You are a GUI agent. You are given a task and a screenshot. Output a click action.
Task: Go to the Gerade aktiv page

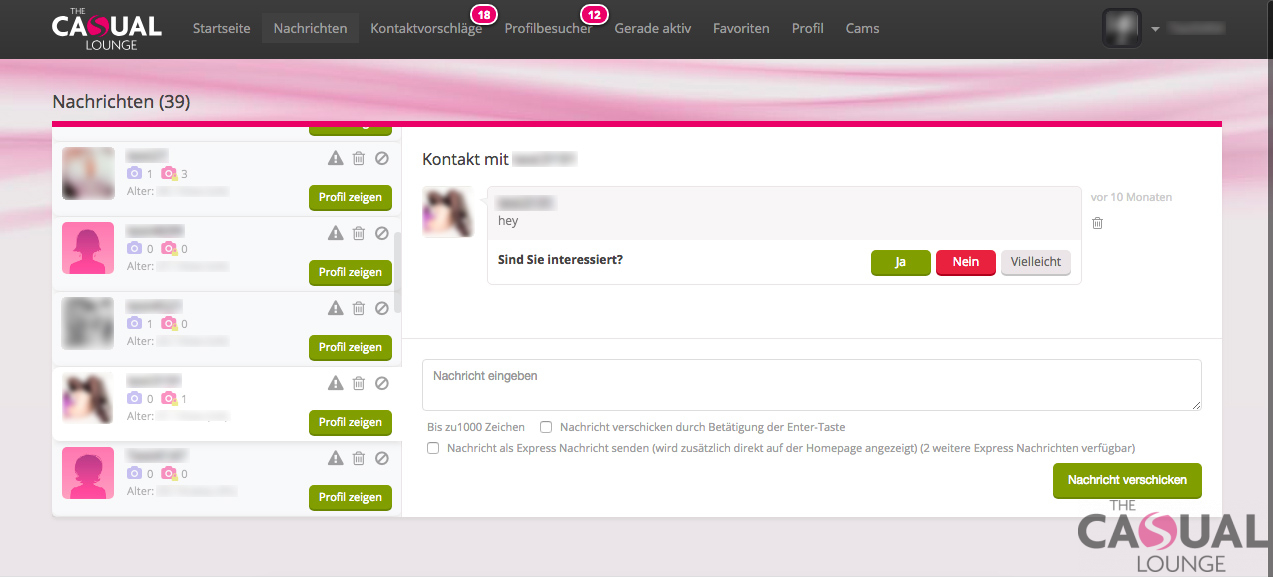pyautogui.click(x=652, y=29)
